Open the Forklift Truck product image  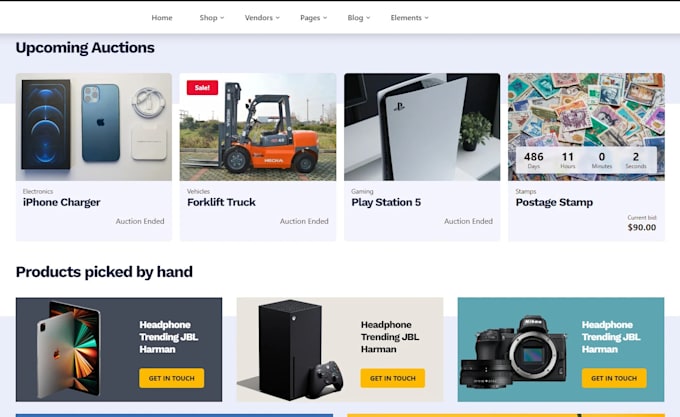pyautogui.click(x=258, y=127)
